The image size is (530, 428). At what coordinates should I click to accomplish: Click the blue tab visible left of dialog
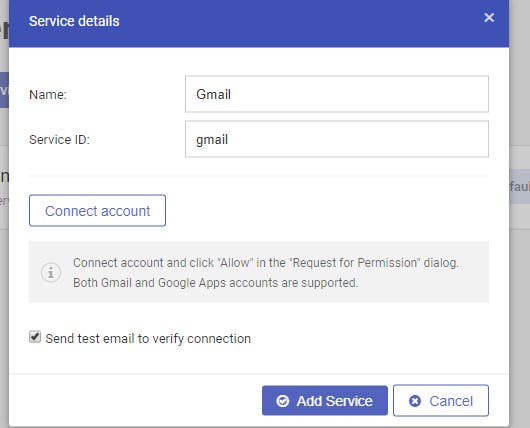4,90
